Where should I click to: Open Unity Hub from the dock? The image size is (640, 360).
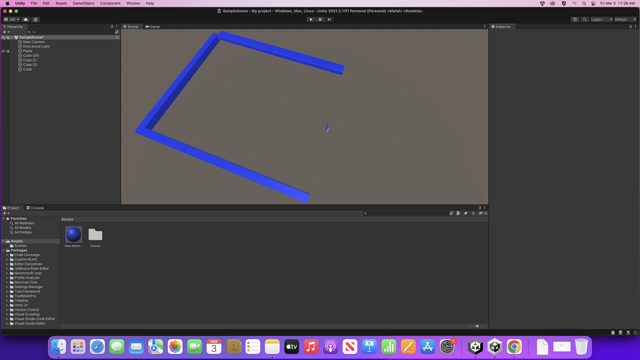click(x=475, y=347)
